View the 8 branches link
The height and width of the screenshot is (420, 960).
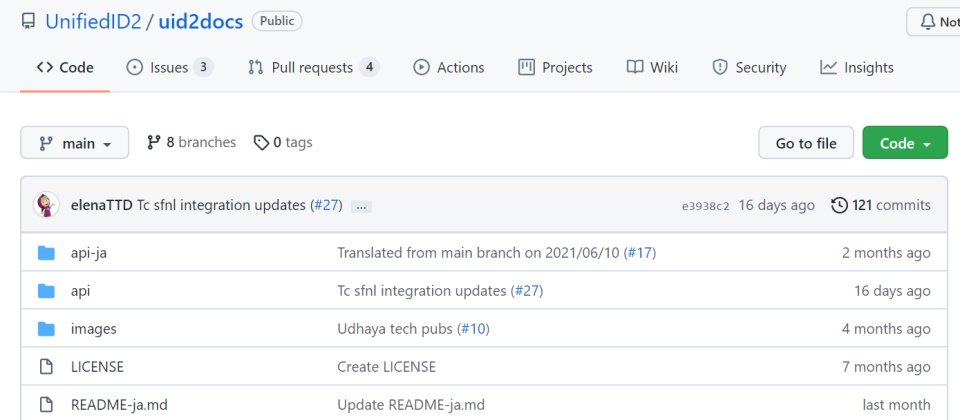[192, 143]
